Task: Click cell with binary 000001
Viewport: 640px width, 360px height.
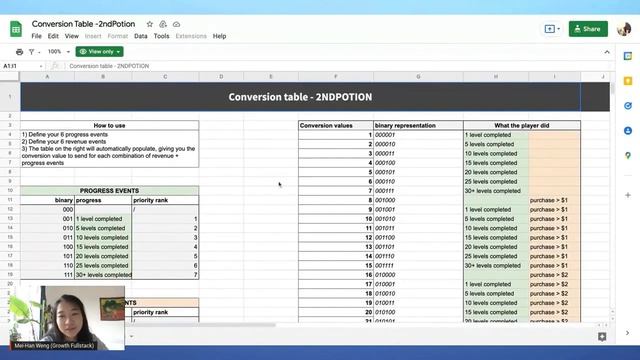Action: (x=418, y=135)
